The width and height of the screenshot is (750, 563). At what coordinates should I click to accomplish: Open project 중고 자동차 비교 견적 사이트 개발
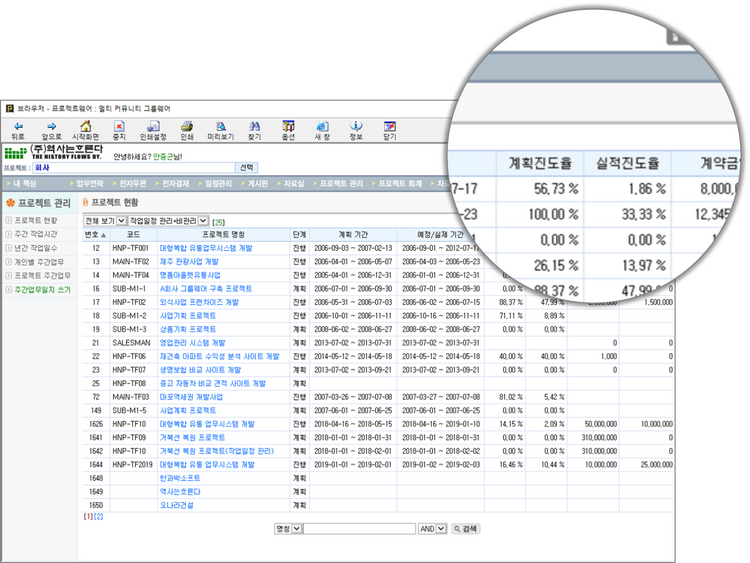(213, 384)
